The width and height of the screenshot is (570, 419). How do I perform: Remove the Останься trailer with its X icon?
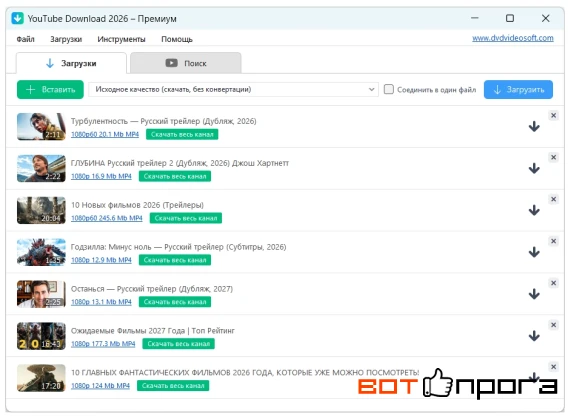click(553, 283)
